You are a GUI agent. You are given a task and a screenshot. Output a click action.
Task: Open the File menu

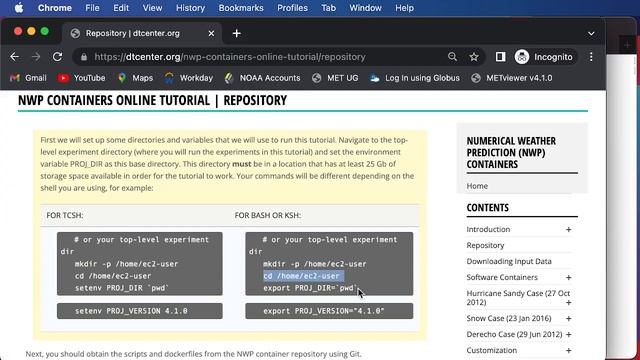[92, 8]
